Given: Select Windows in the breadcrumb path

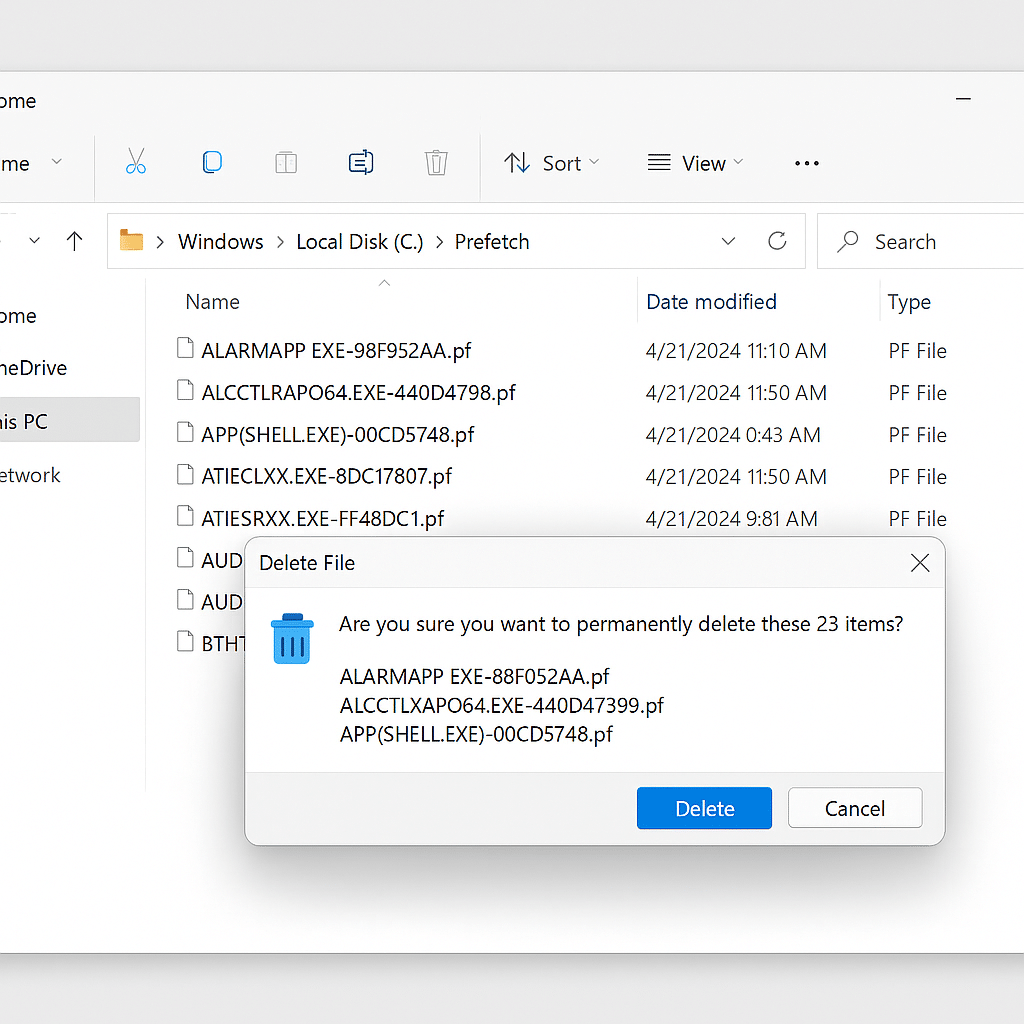Looking at the screenshot, I should (220, 242).
